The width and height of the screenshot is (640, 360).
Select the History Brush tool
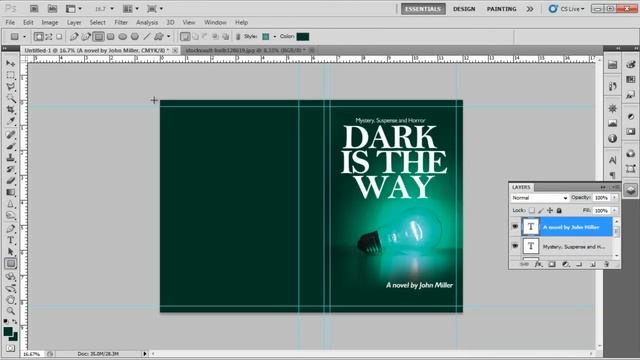pos(11,169)
